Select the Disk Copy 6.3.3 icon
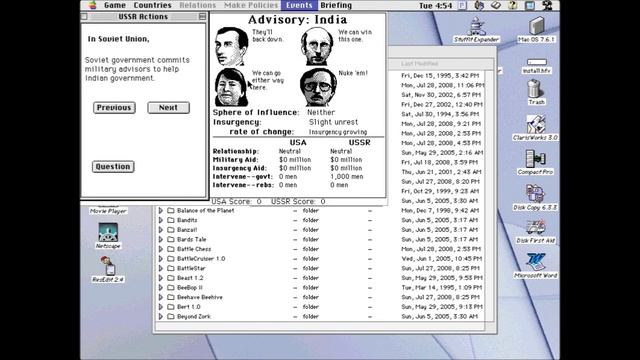Viewport: 640px width, 360px height. [x=535, y=194]
